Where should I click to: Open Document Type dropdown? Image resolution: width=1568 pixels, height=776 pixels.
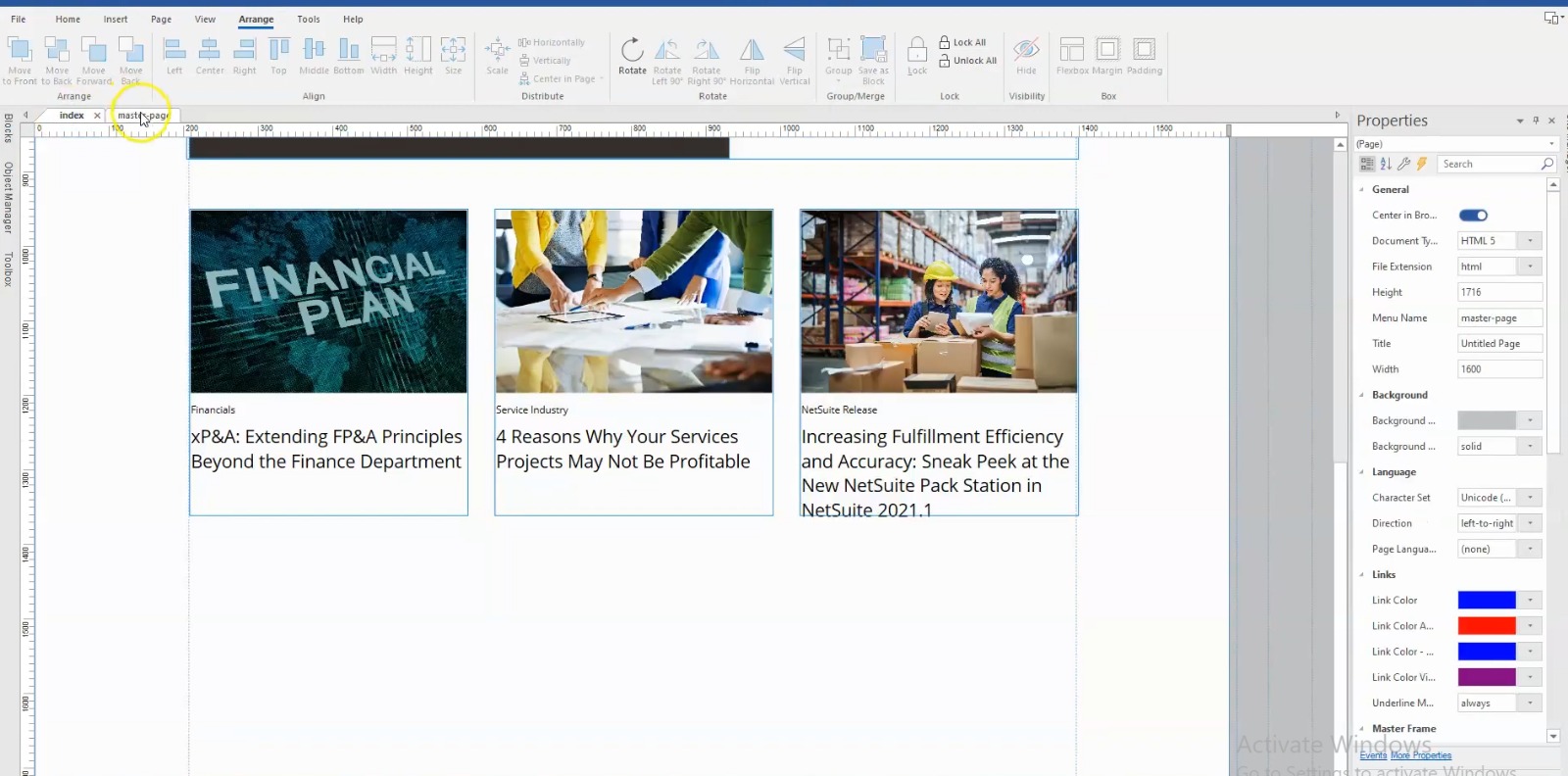point(1530,241)
